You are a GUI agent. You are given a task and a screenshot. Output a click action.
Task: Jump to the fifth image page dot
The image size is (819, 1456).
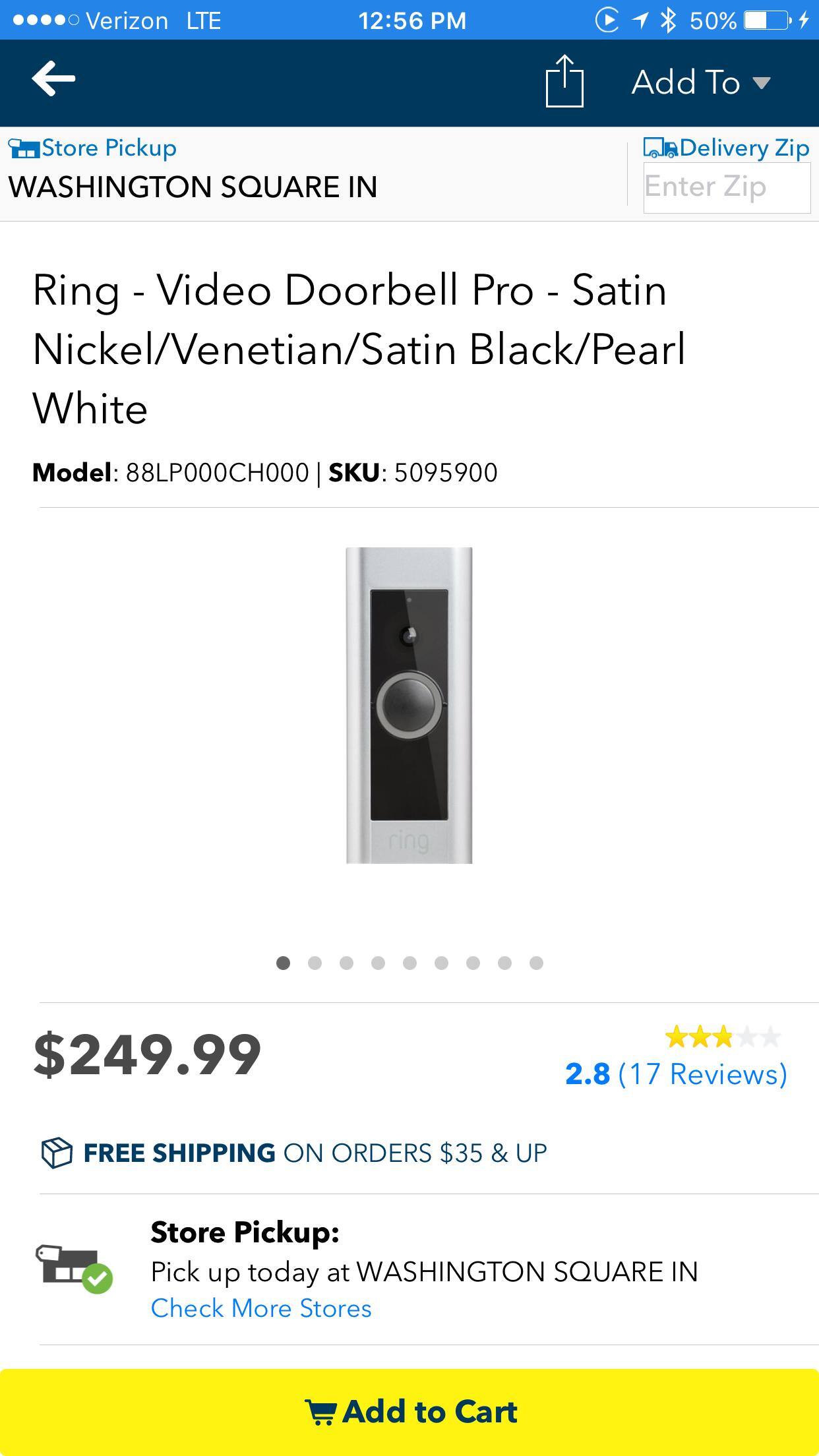click(x=409, y=963)
